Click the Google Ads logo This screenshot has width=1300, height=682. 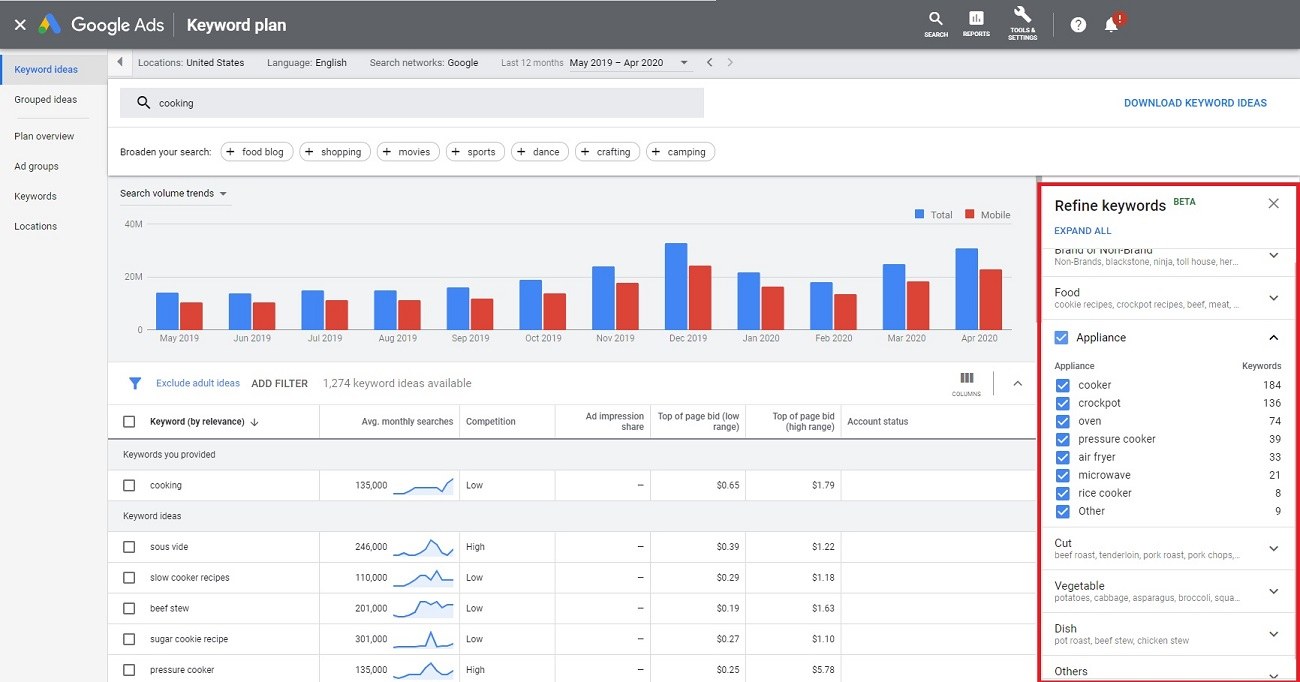[100, 25]
